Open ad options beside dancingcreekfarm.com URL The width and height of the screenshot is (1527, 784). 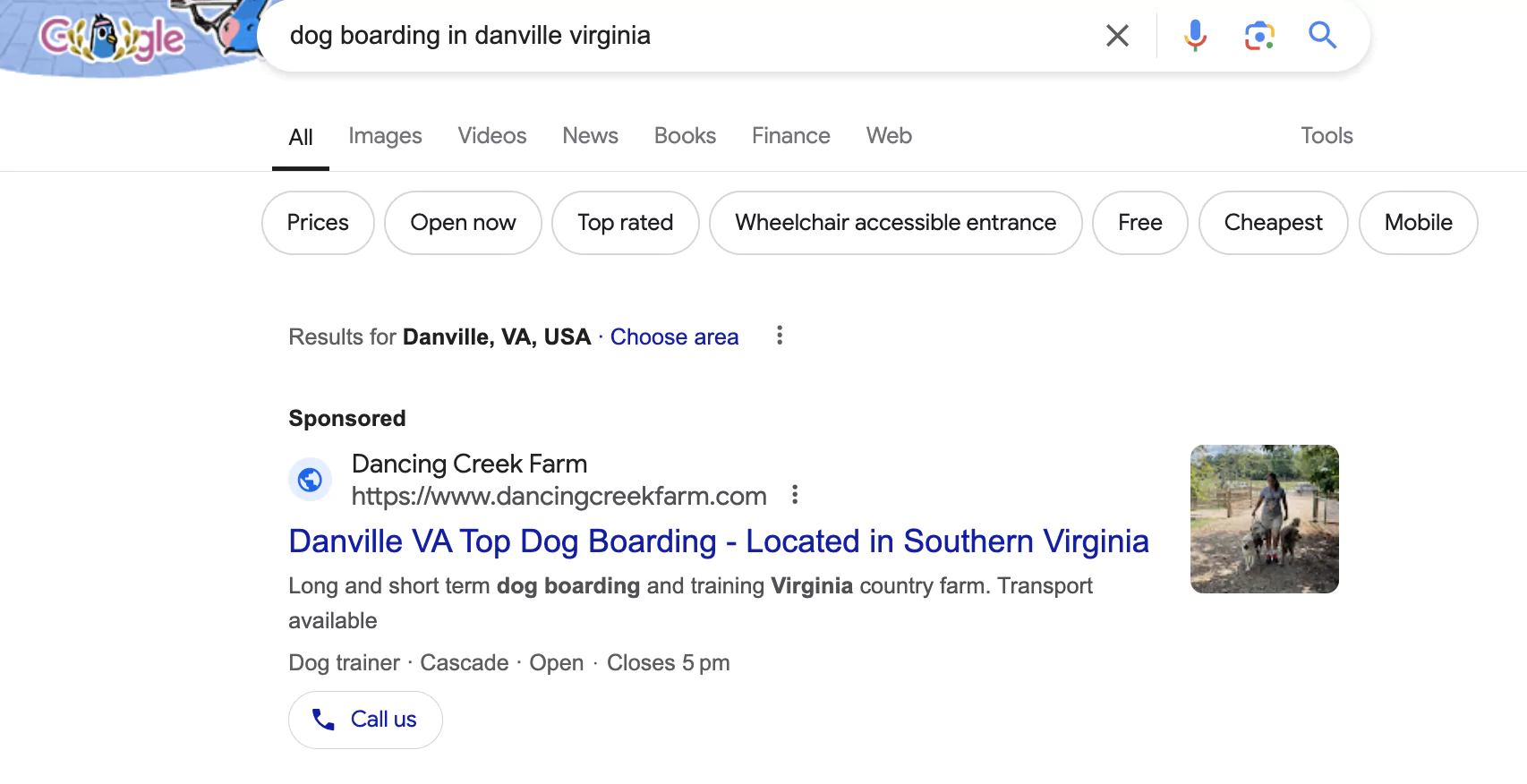coord(795,495)
